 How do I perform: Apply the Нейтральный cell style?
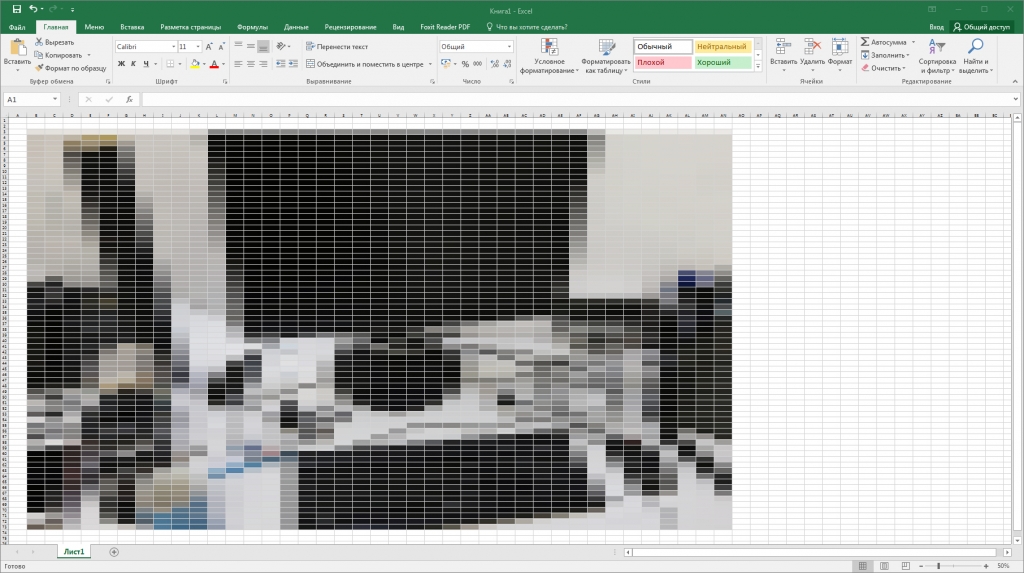722,46
